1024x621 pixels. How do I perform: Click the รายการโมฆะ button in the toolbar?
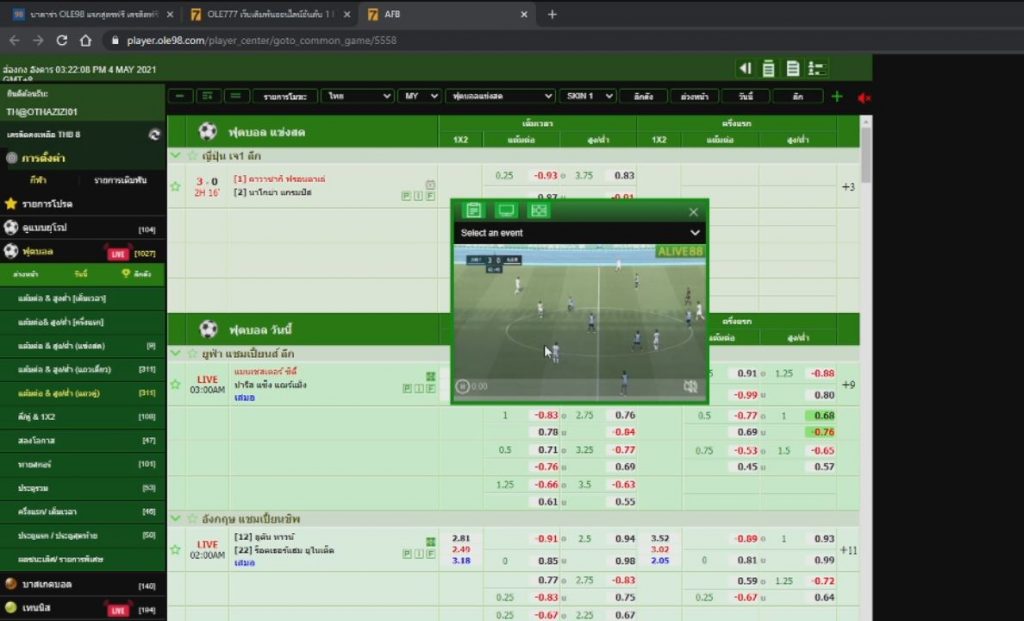point(285,96)
